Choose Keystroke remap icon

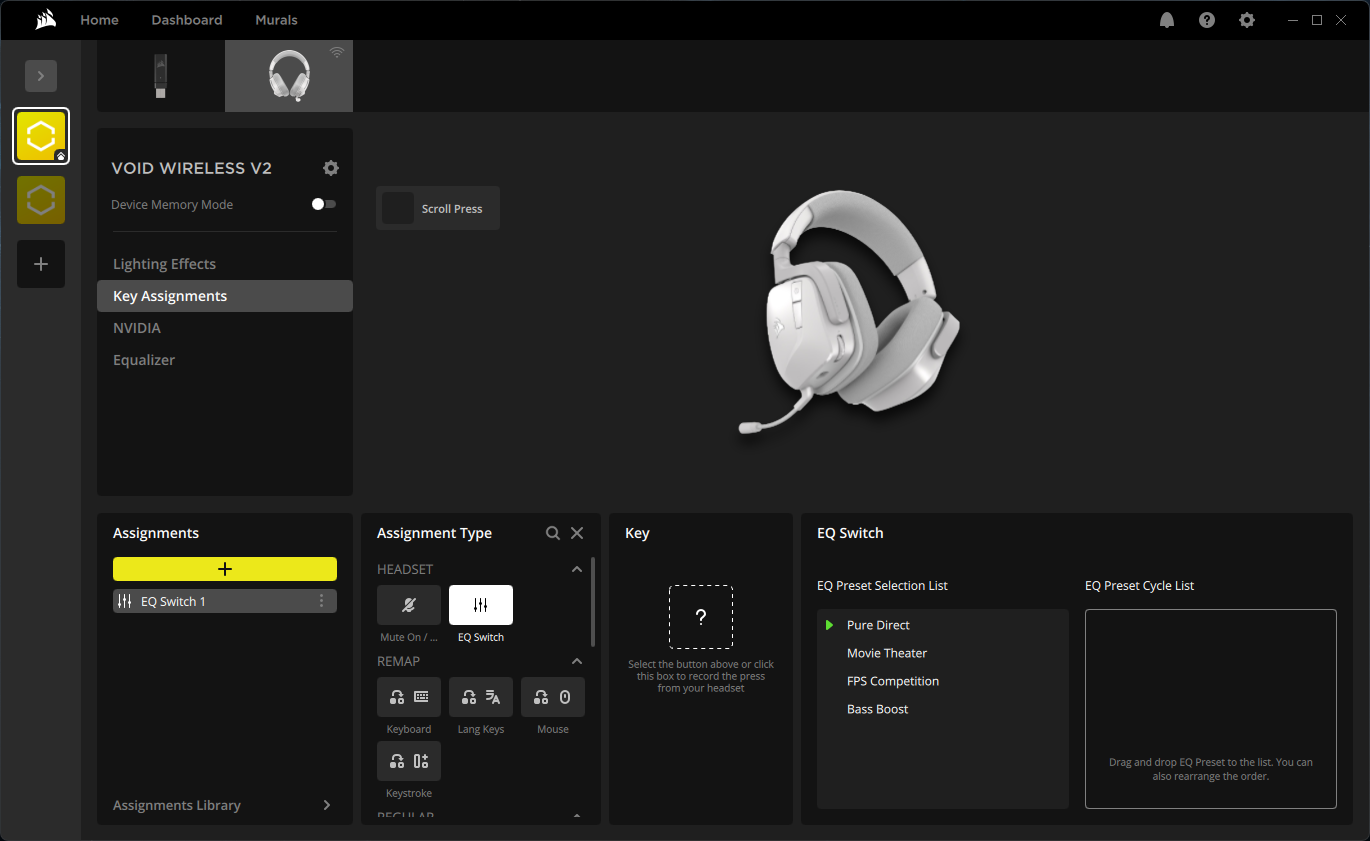pyautogui.click(x=409, y=761)
